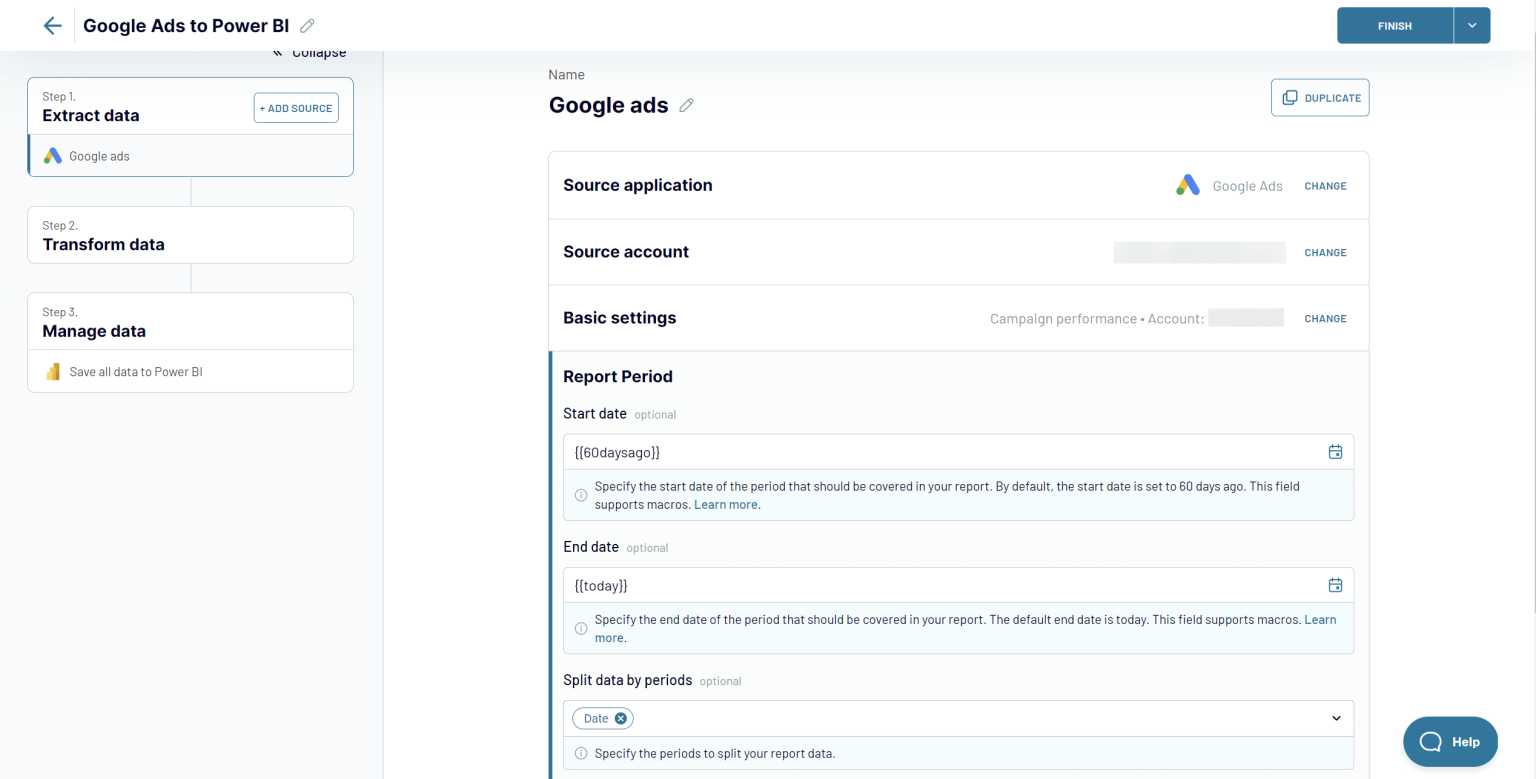Click the ADD SOURCE button
This screenshot has width=1536, height=779.
[296, 108]
